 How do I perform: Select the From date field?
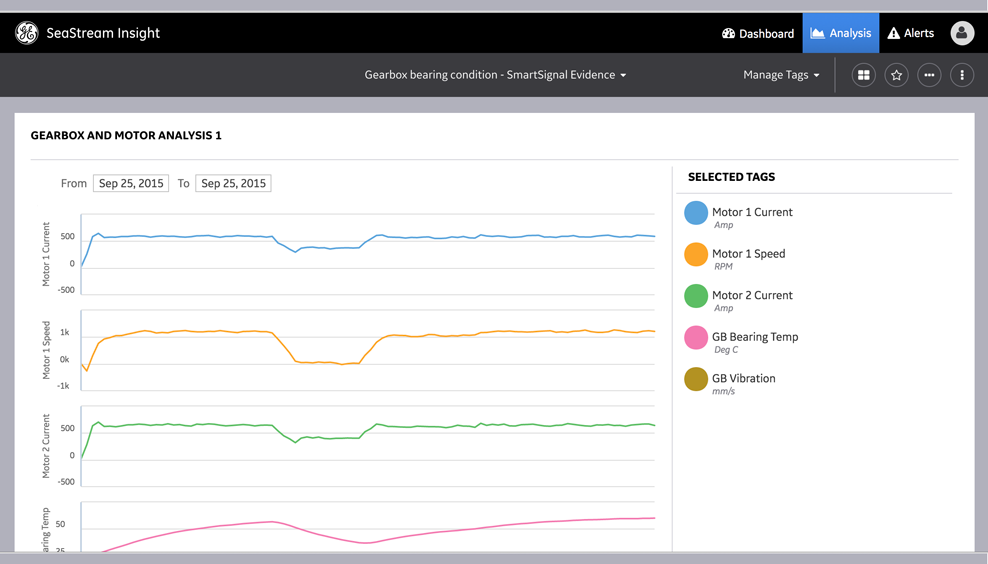pos(131,183)
